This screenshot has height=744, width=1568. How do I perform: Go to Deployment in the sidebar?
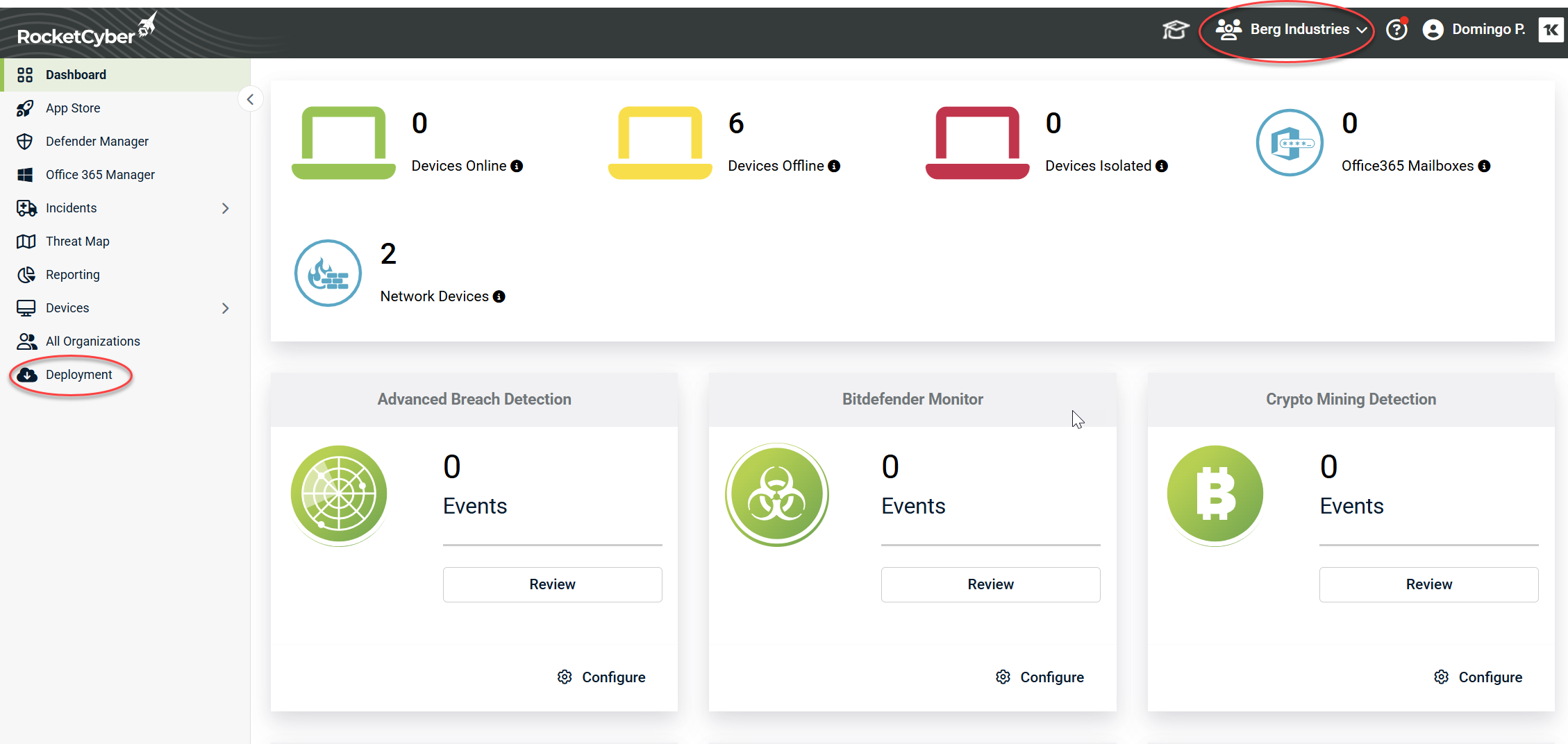[x=78, y=375]
